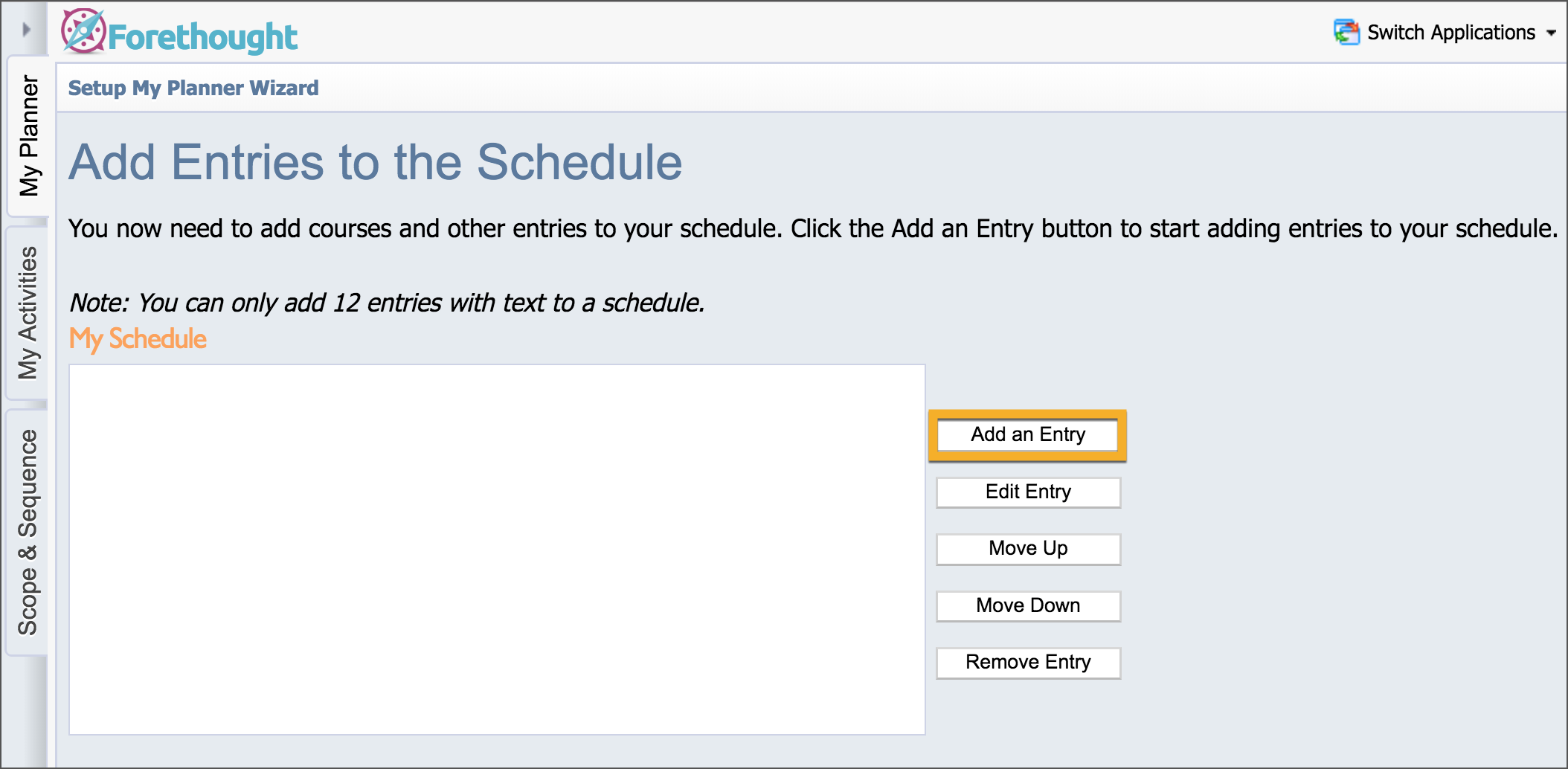Viewport: 1568px width, 769px height.
Task: Click the My Schedule heading
Action: (x=138, y=339)
